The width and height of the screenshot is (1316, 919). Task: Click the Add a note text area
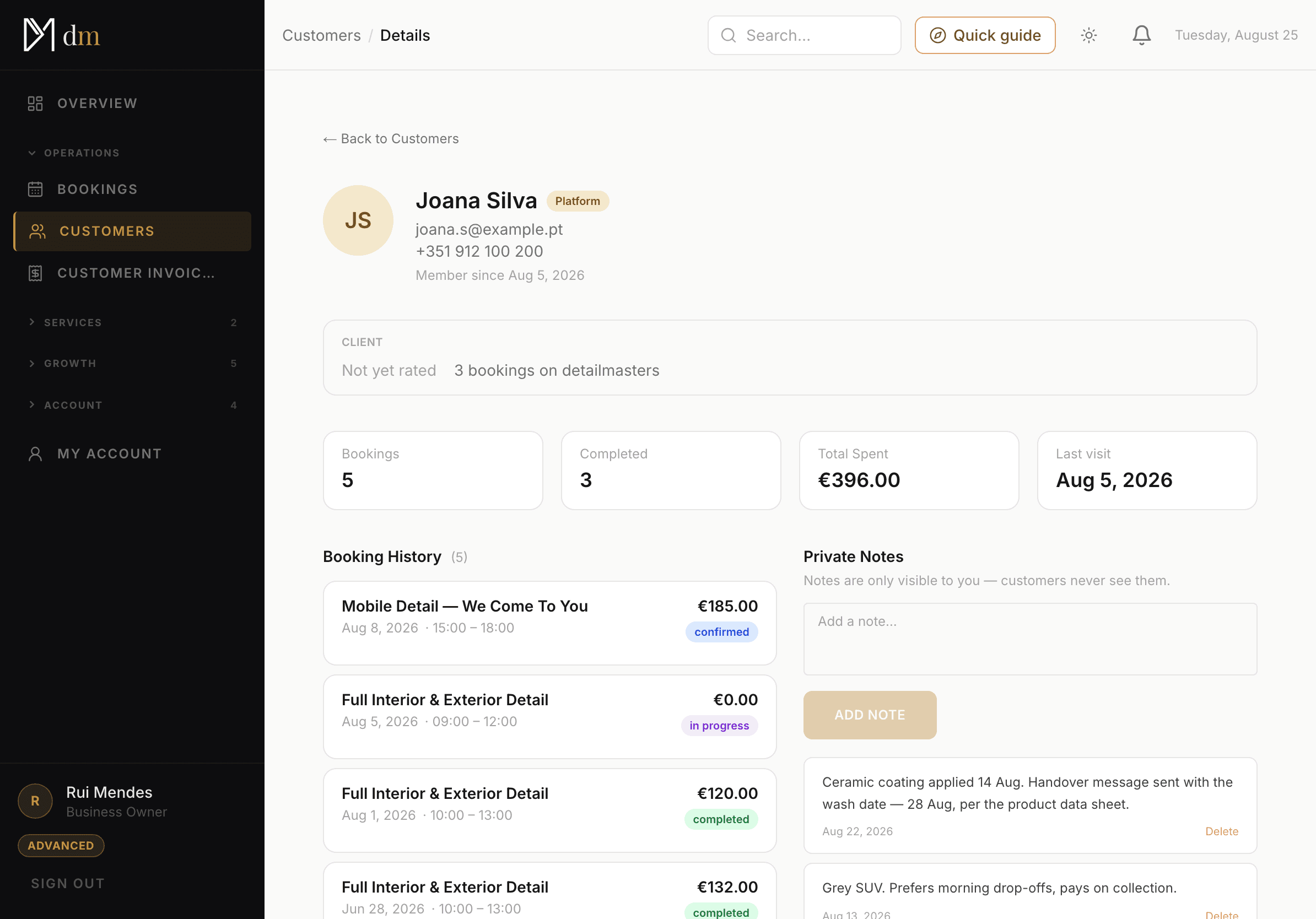point(1030,639)
